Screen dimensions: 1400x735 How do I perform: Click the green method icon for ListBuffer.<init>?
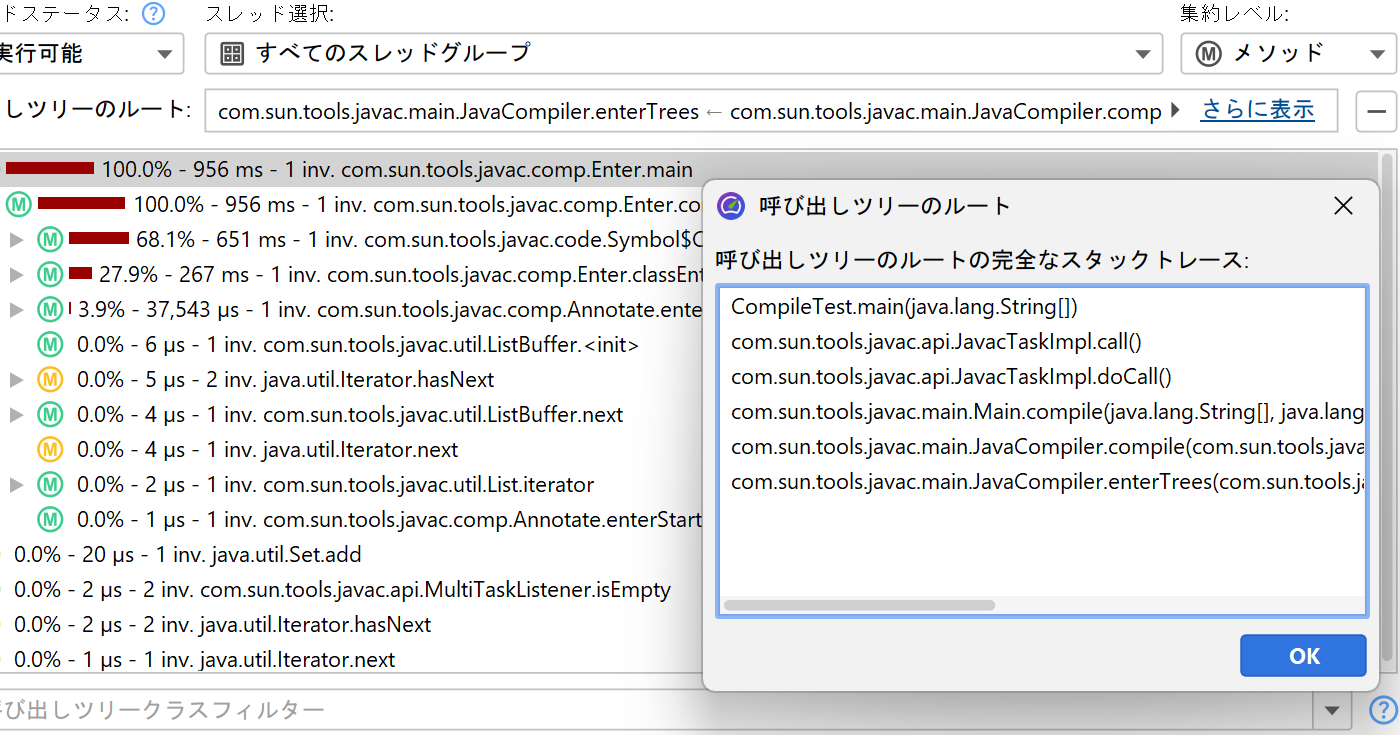50,345
